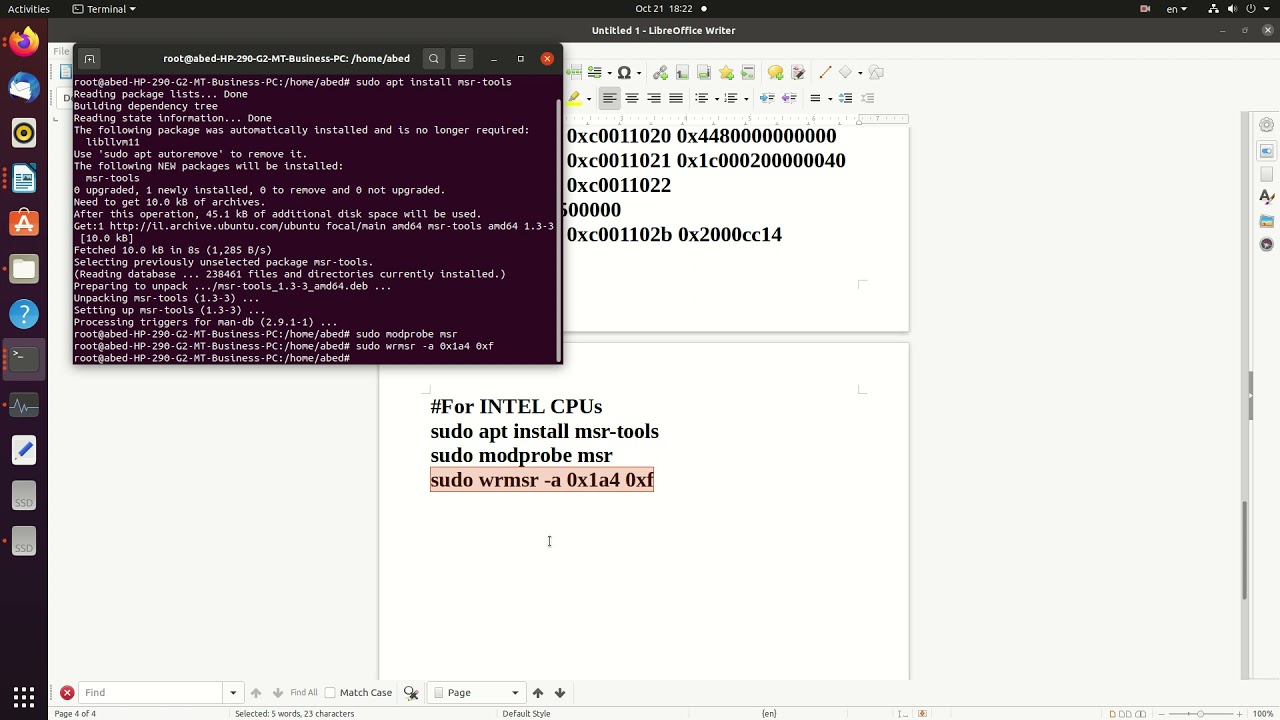Click the Activities button
The height and width of the screenshot is (720, 1280).
point(28,9)
